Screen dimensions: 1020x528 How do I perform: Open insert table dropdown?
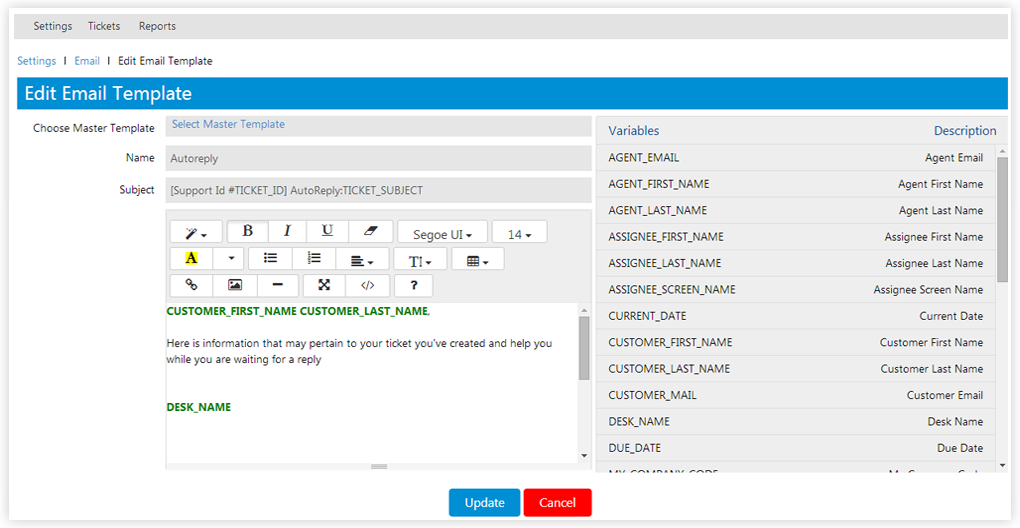[477, 261]
